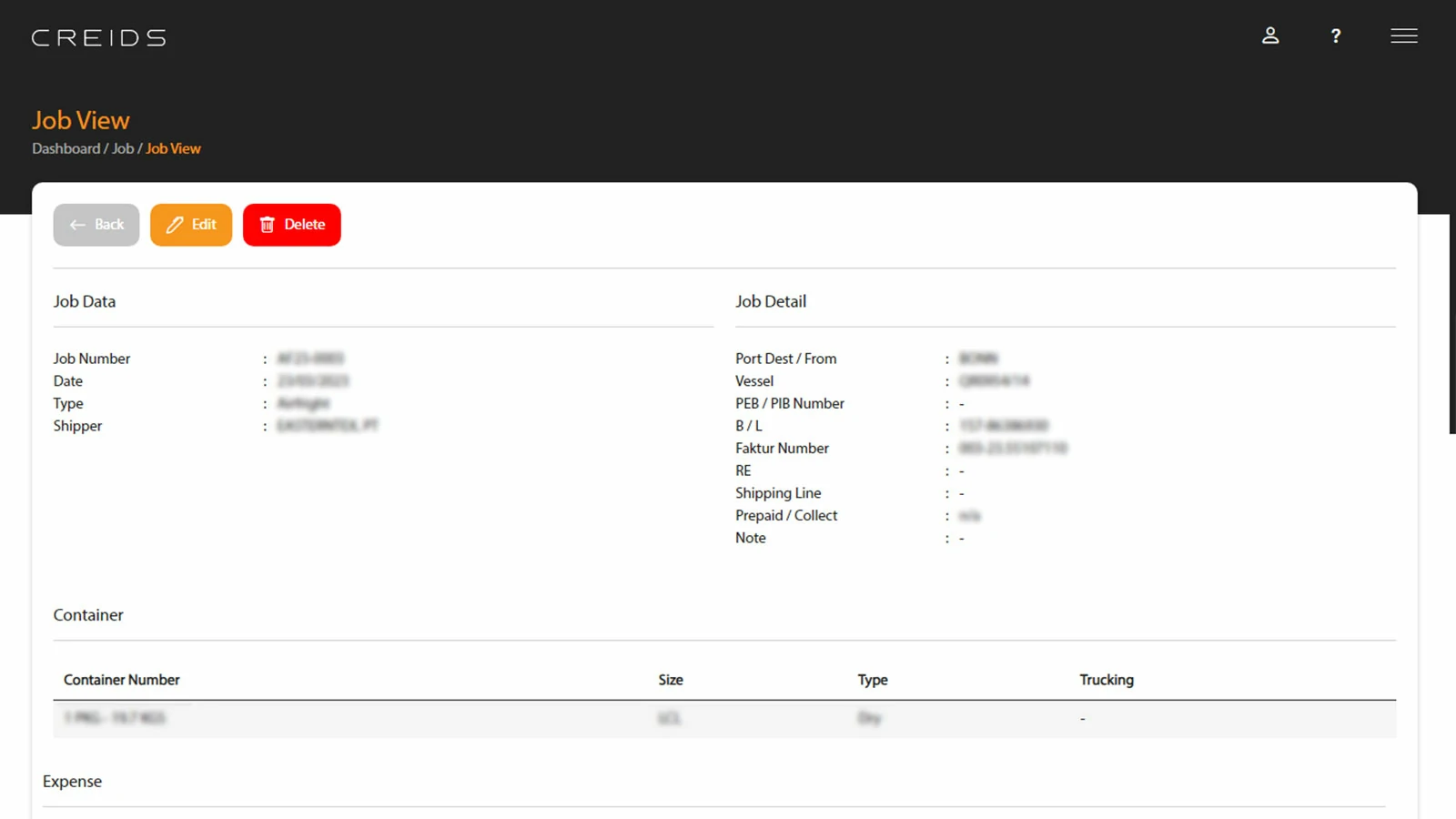Click the Trucking column header

[1106, 680]
